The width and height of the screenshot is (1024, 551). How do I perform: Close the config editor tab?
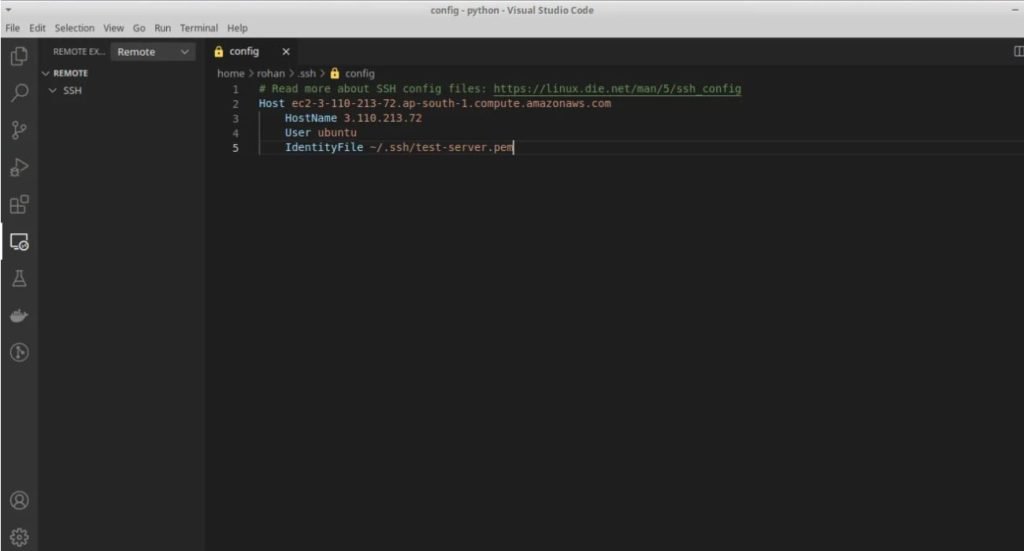tap(285, 52)
